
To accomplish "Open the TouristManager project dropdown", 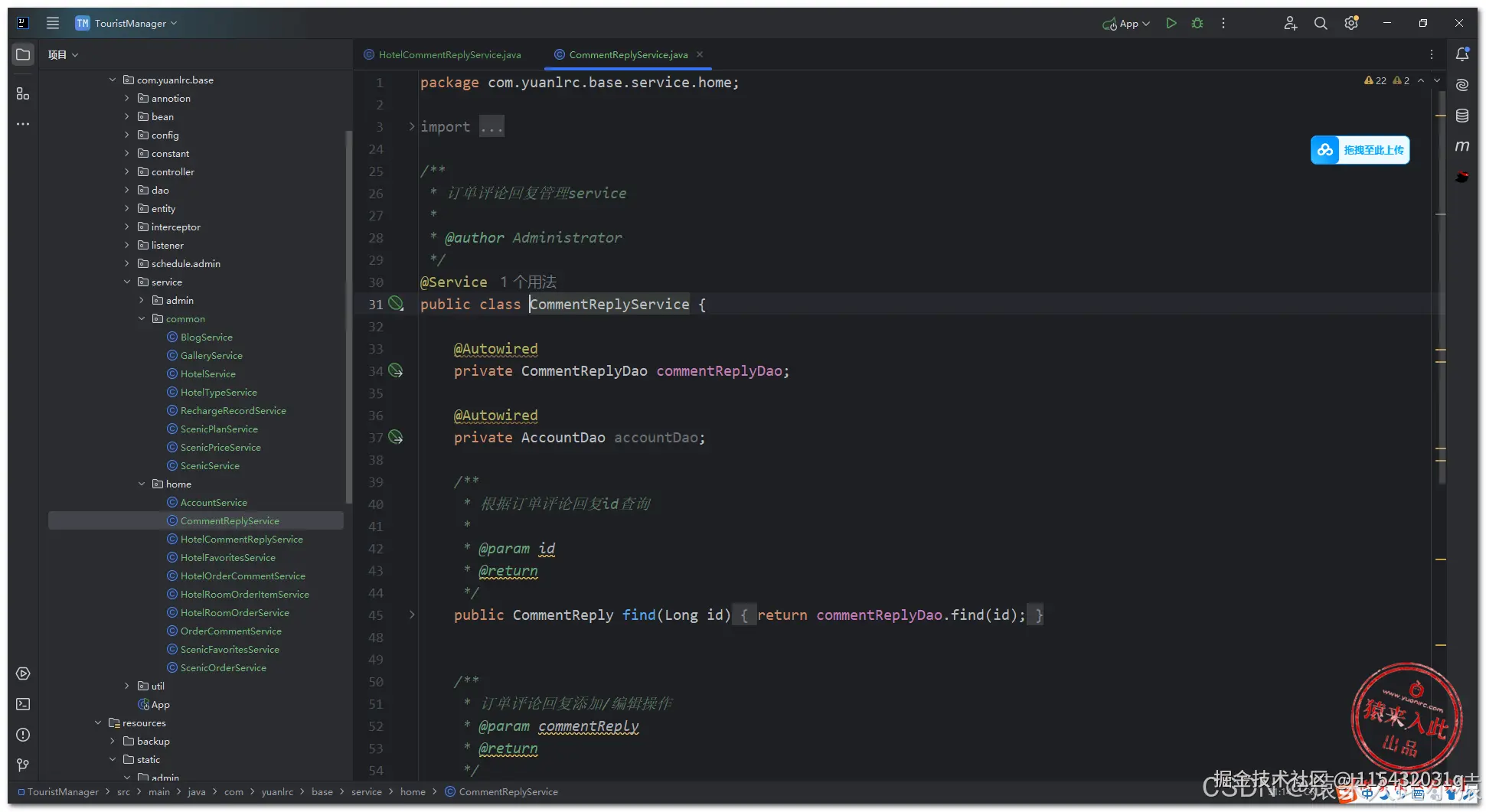I will 126,23.
